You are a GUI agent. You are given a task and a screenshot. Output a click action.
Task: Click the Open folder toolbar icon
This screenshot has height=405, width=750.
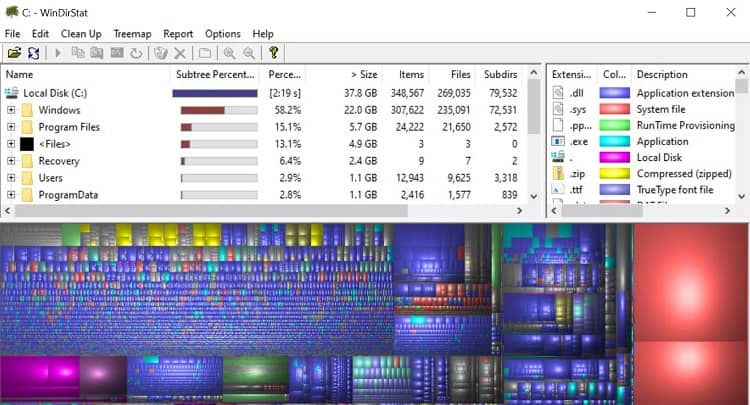[14, 53]
